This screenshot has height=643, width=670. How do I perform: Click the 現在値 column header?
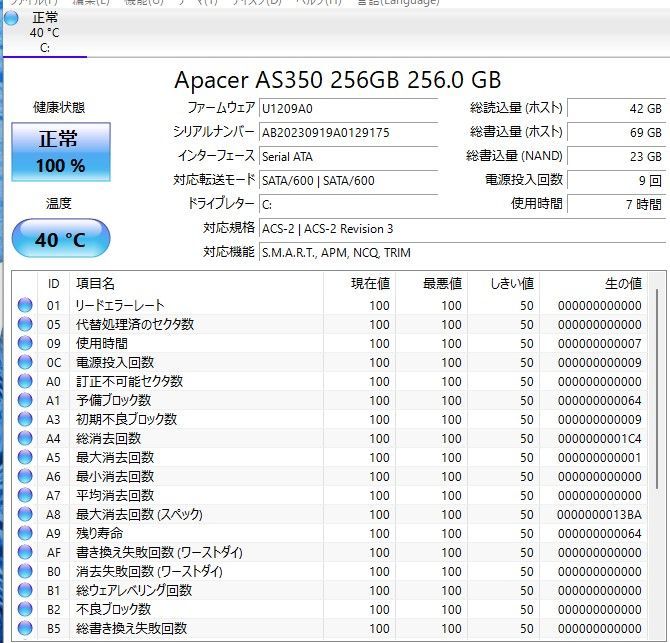point(359,283)
